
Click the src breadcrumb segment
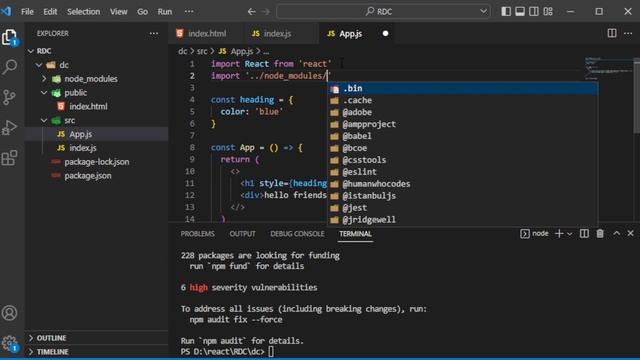click(202, 51)
